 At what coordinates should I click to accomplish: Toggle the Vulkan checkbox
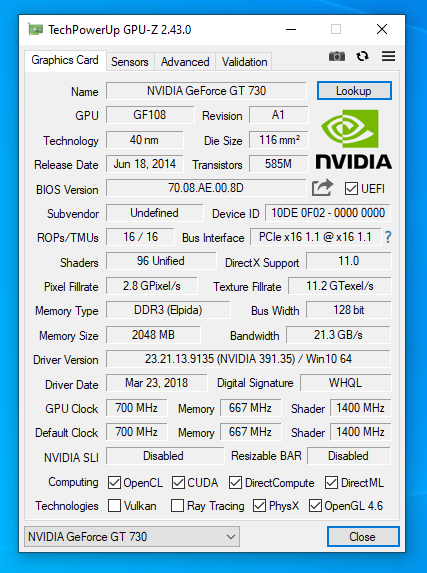(x=114, y=506)
